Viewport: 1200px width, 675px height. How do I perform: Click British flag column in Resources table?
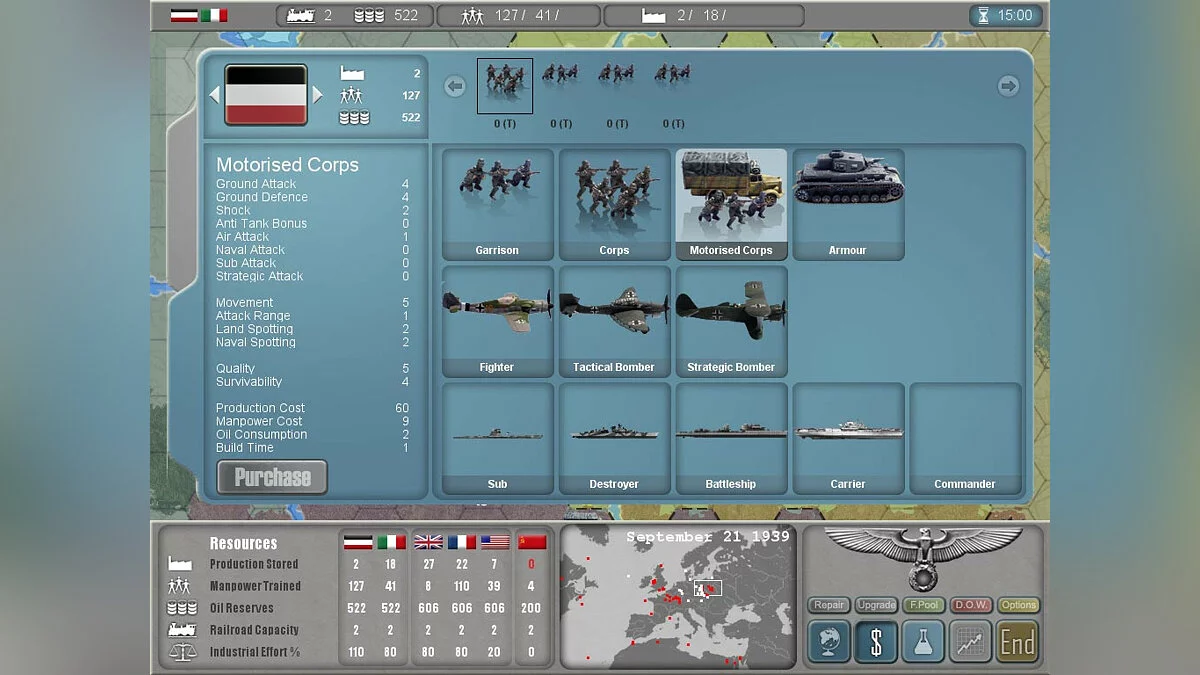point(428,542)
